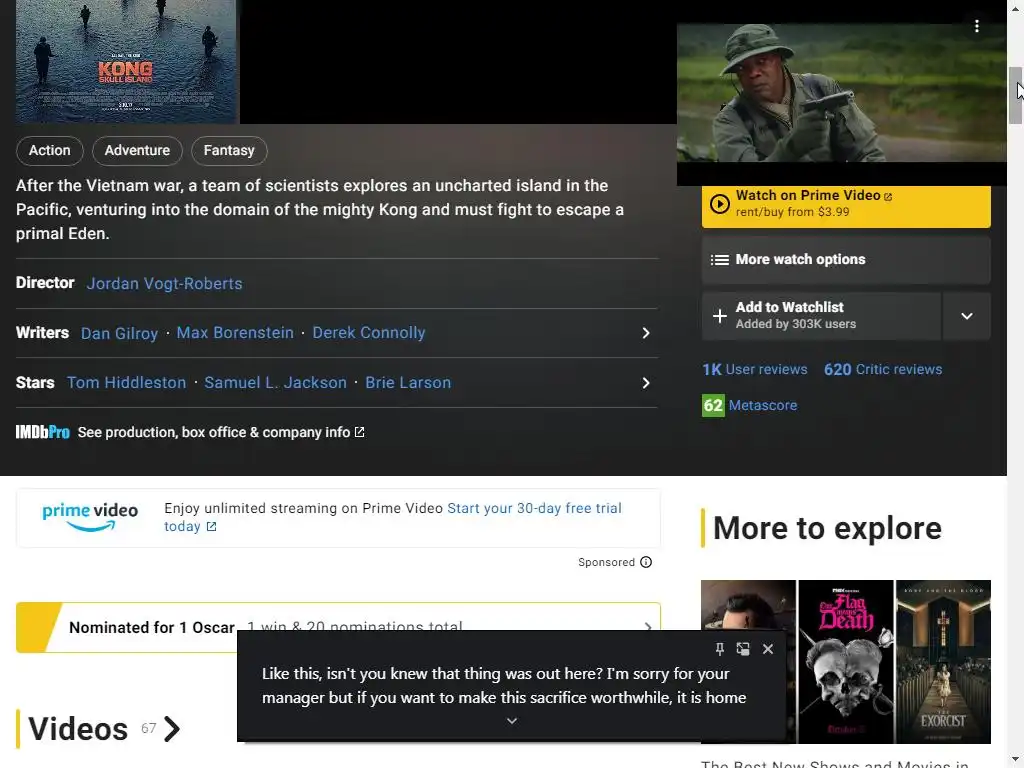Click the More watch options button
The image size is (1024, 768).
click(846, 260)
